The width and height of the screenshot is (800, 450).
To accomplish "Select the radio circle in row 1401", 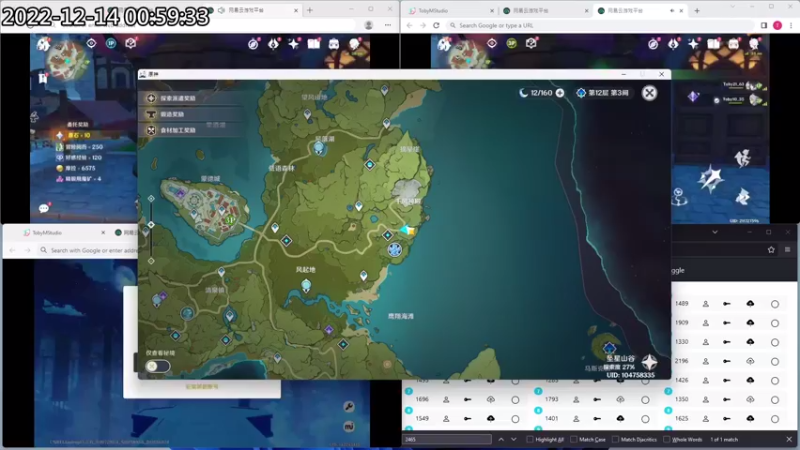I will click(645, 419).
